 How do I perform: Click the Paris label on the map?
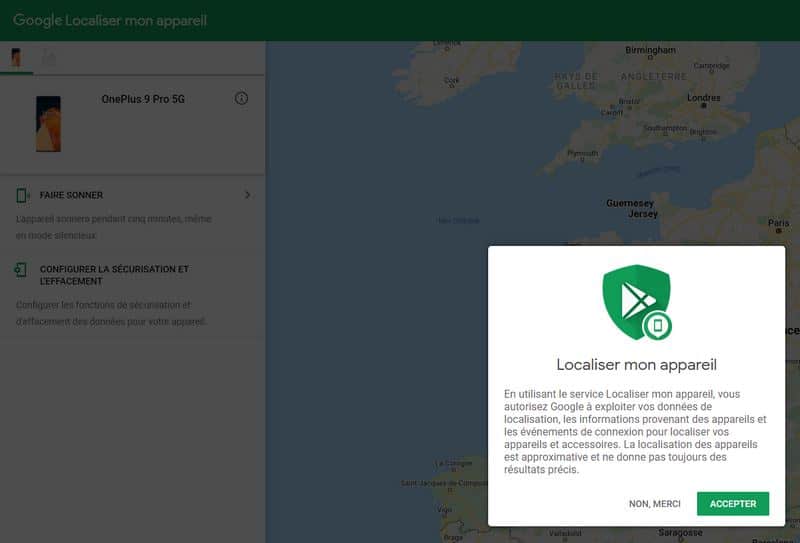pos(778,223)
